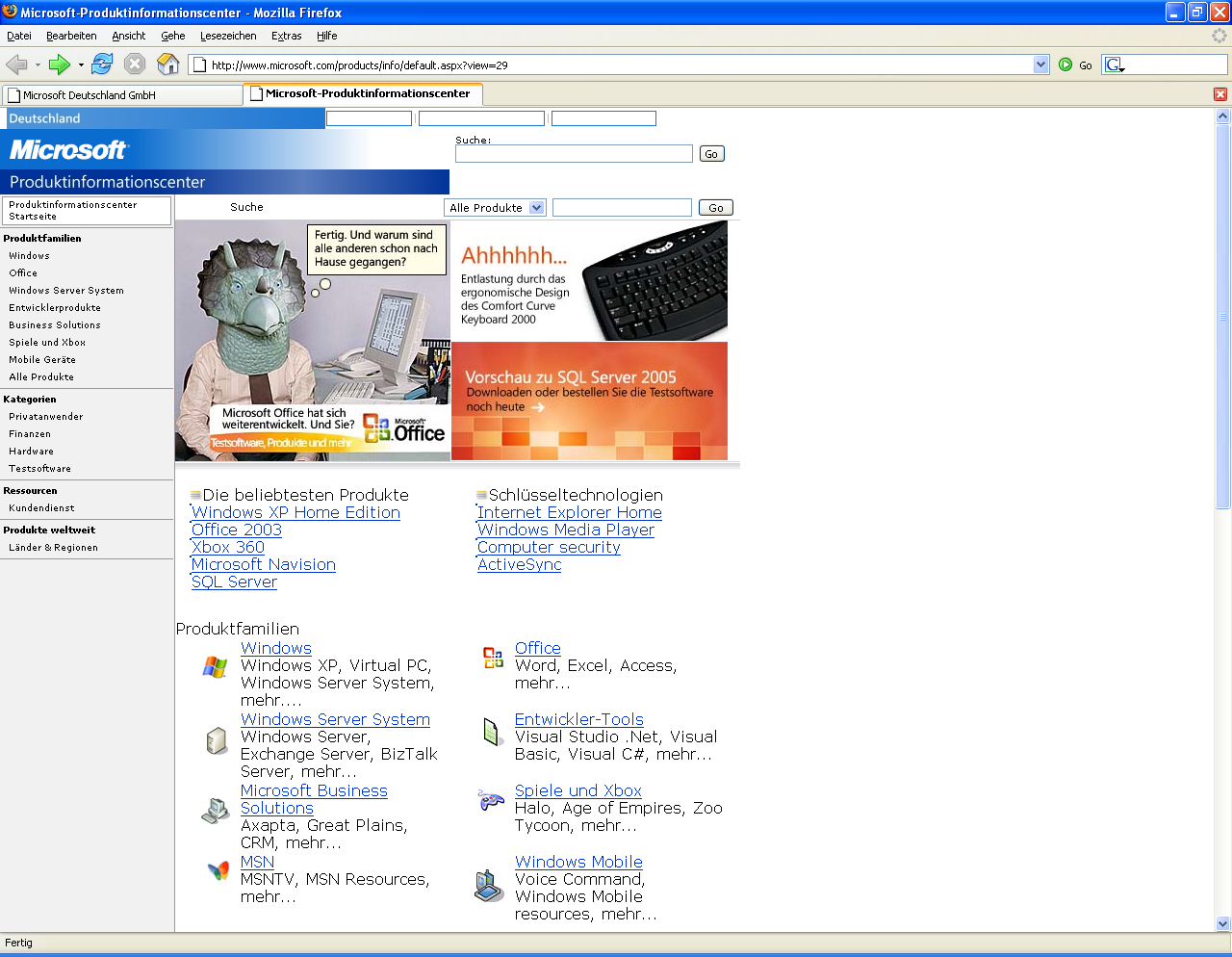Screen dimensions: 1232x957
Task: Click the Google search engine icon
Action: (x=1115, y=65)
